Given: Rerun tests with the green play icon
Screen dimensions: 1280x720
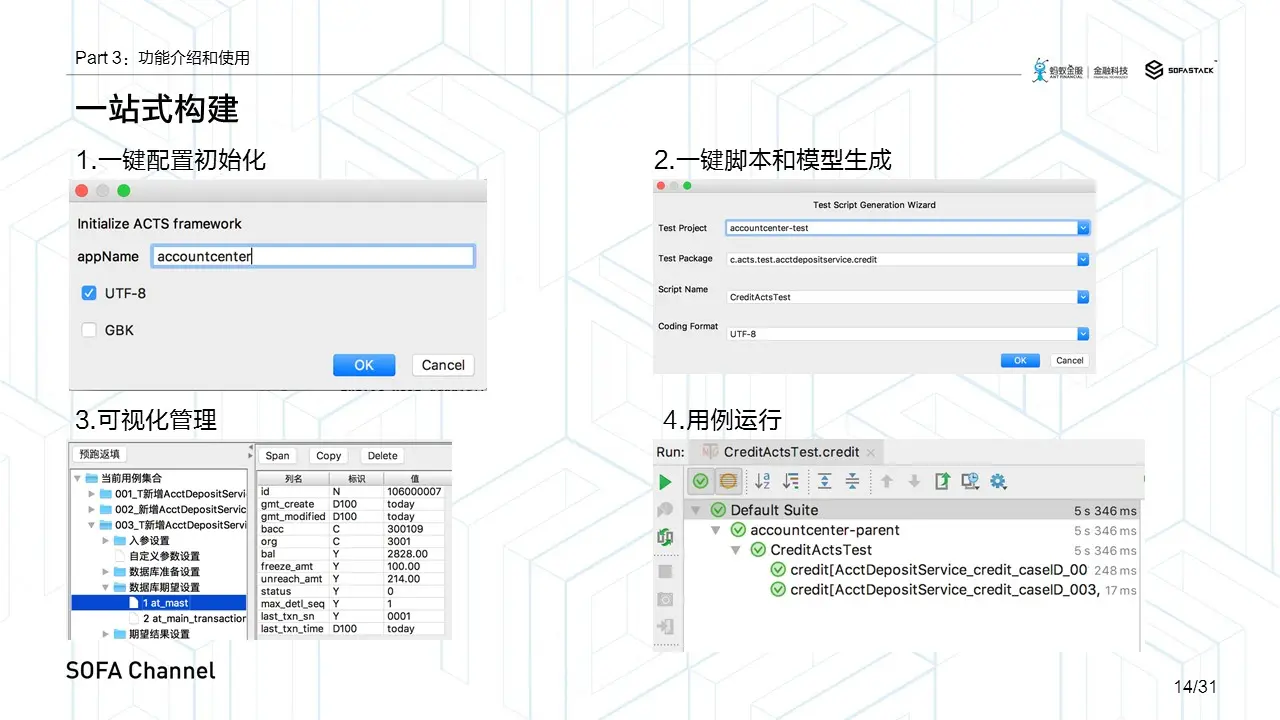Looking at the screenshot, I should tap(665, 481).
